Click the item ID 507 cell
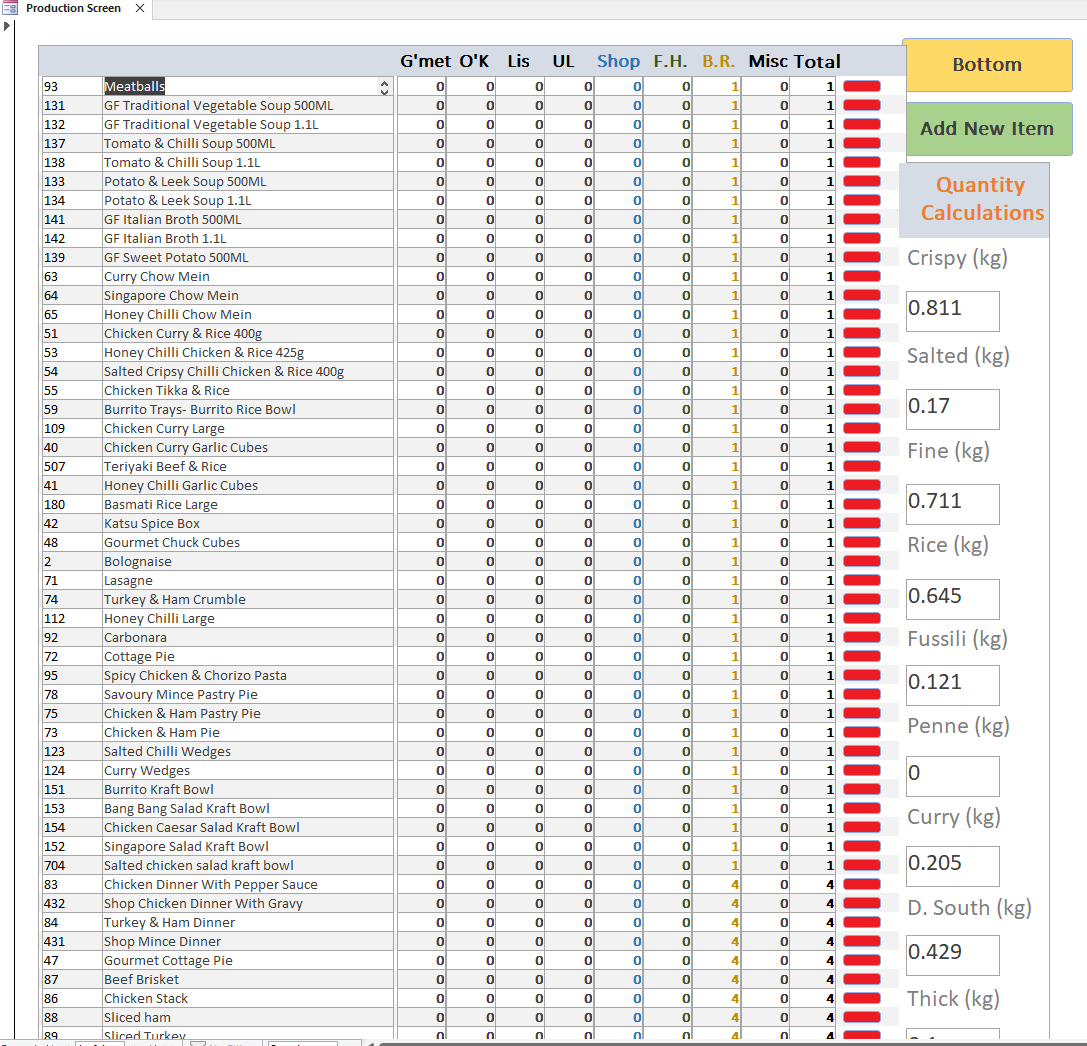 [x=72, y=467]
